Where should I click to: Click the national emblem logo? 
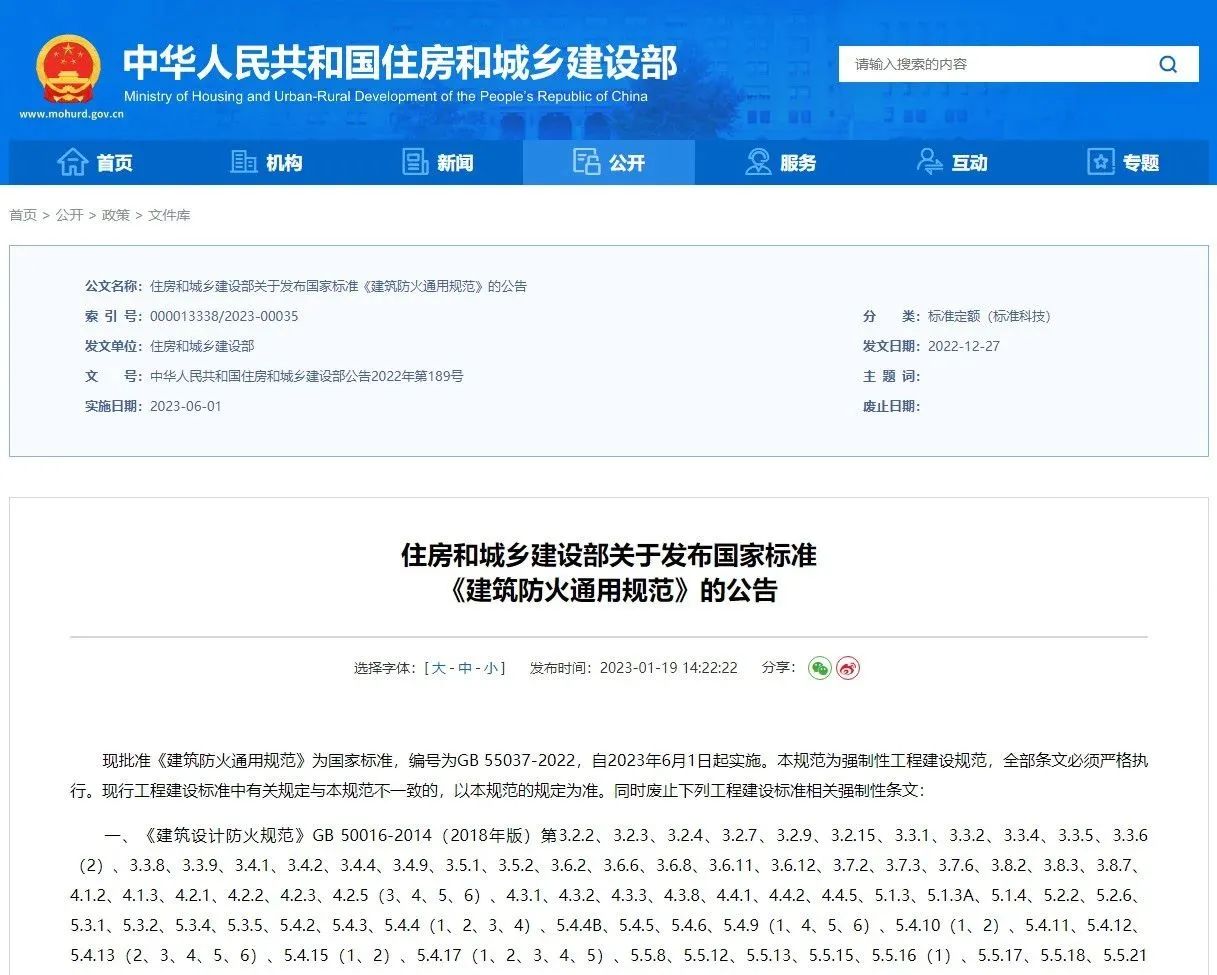[x=70, y=70]
